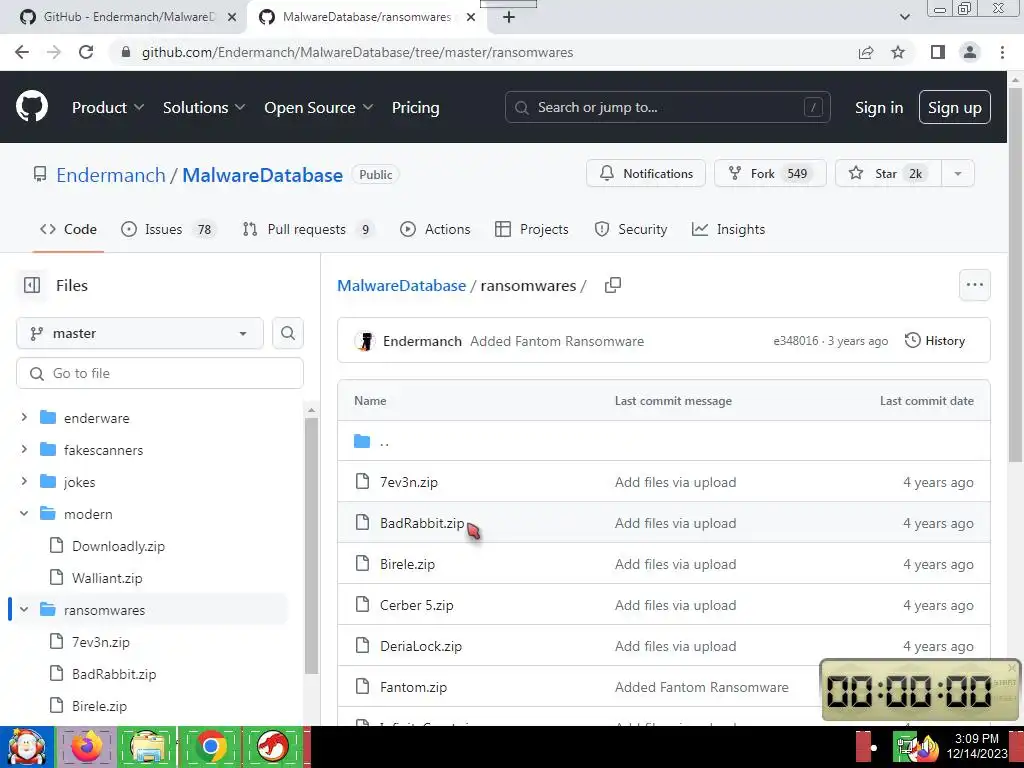Click the Notifications button
Screen dimensions: 1024x768
pos(646,174)
